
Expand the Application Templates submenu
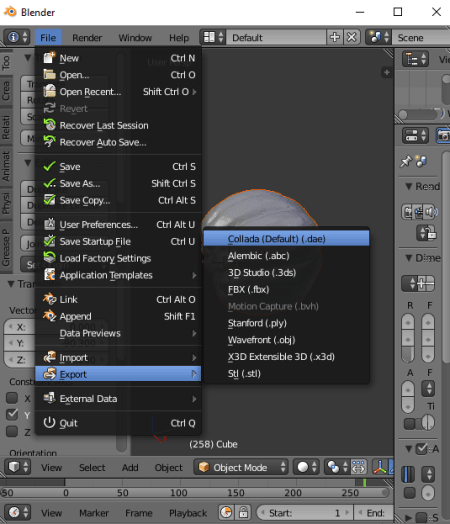pos(118,275)
